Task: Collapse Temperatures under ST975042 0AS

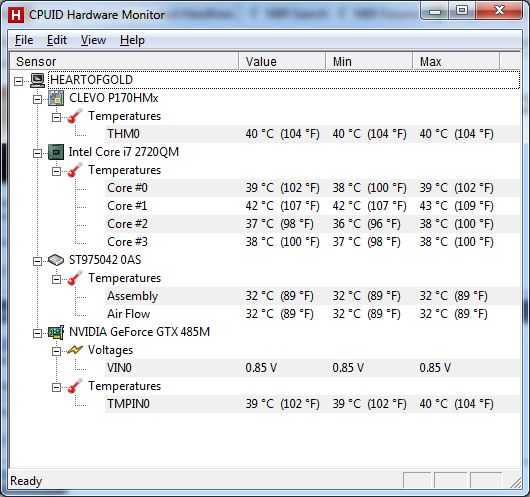Action: coord(56,279)
